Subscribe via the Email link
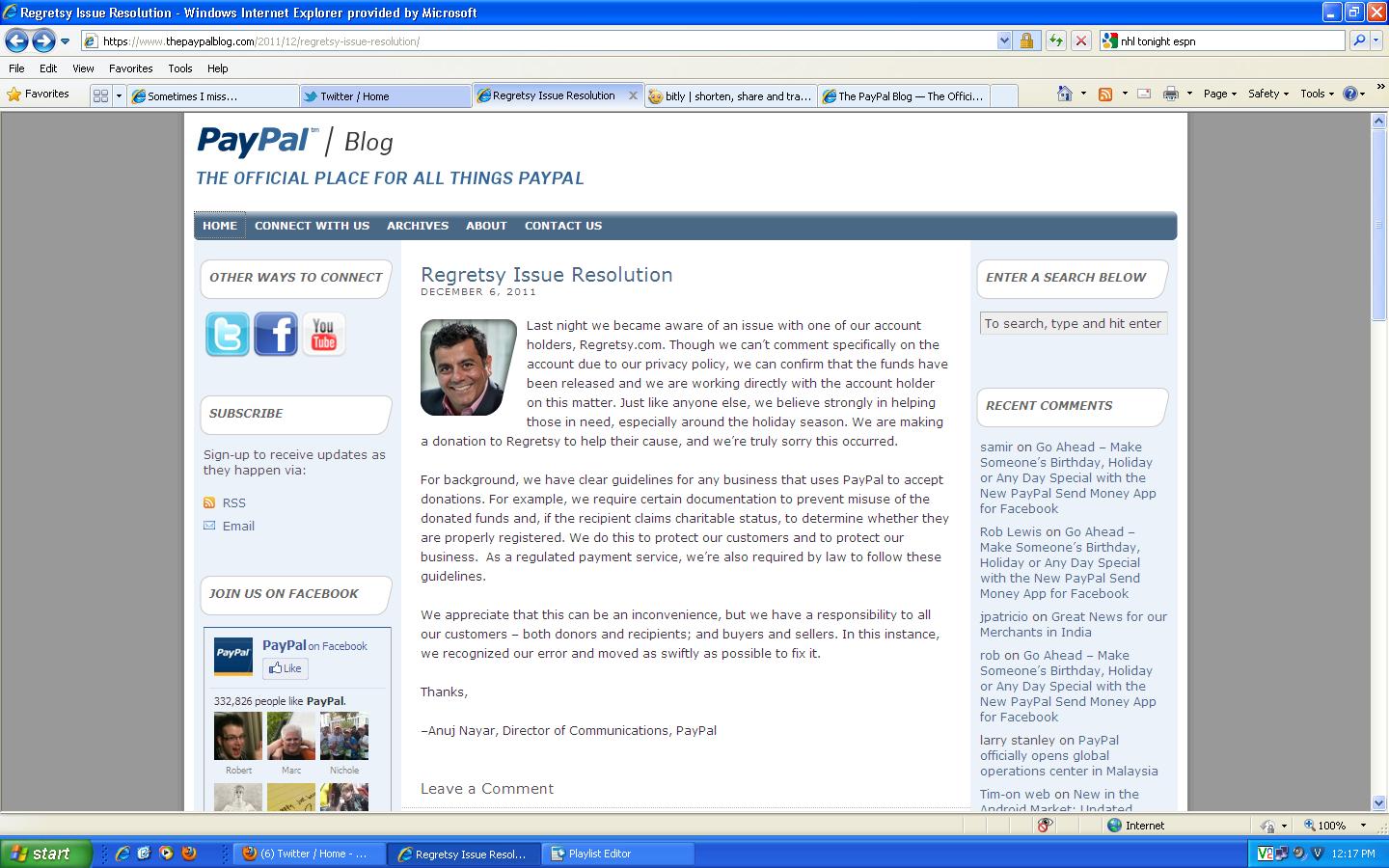 click(x=238, y=526)
